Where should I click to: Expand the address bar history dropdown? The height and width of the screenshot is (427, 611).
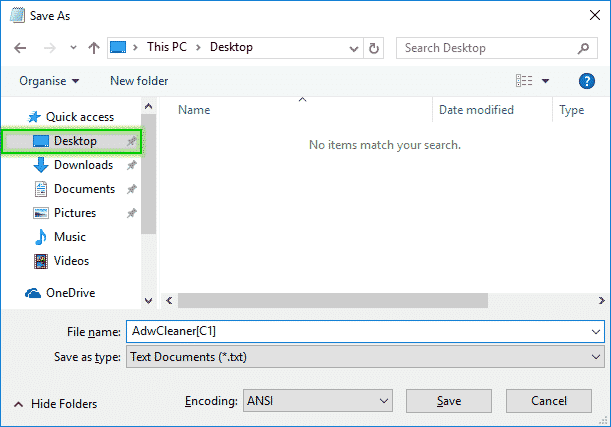pyautogui.click(x=353, y=48)
